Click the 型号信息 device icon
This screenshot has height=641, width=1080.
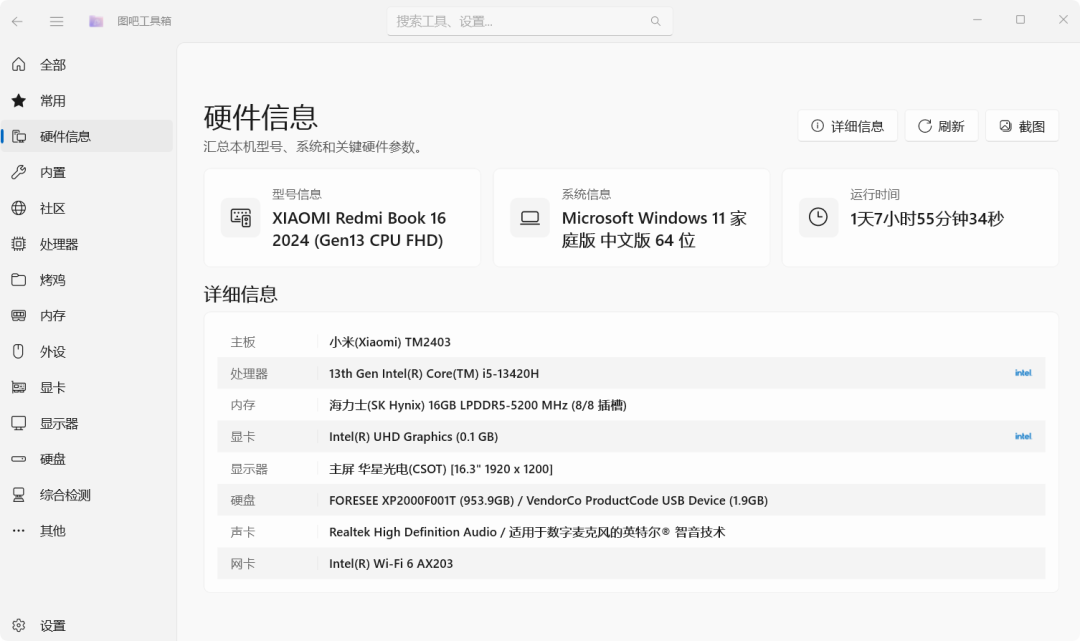[x=240, y=218]
